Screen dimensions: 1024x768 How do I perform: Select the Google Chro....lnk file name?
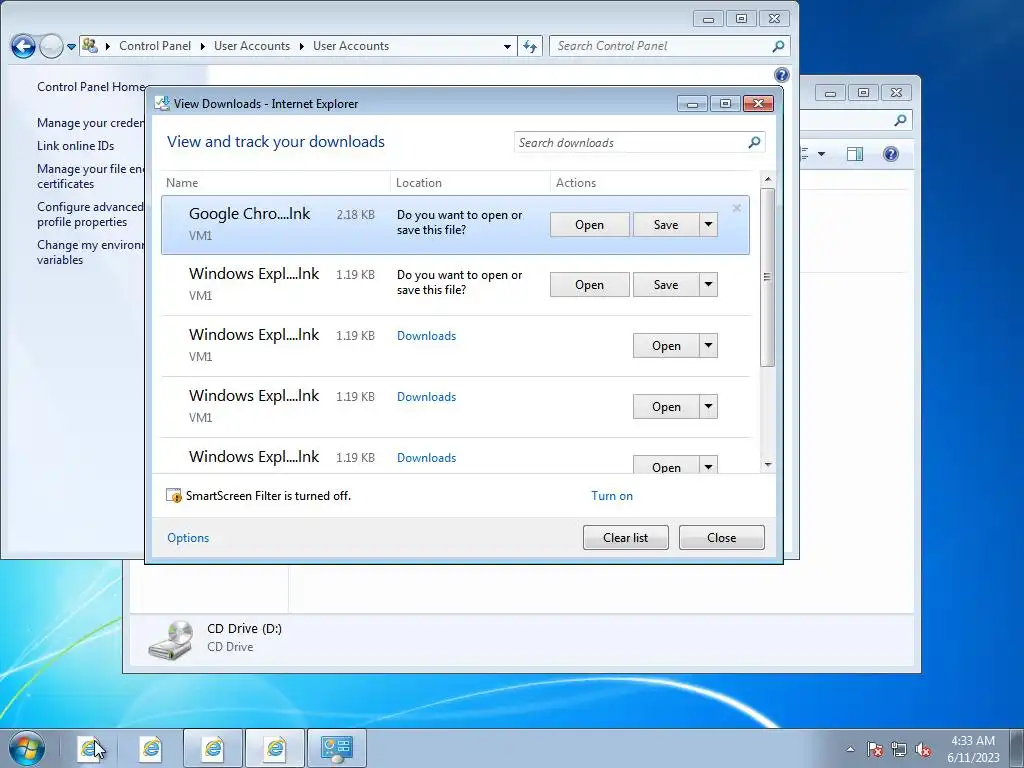[x=249, y=214]
